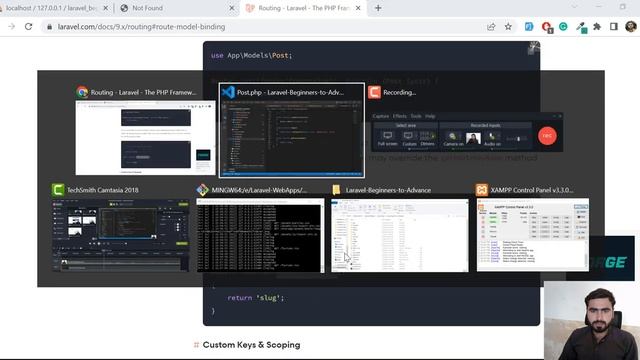Close the localhost tab
640x360 pixels.
coord(105,8)
